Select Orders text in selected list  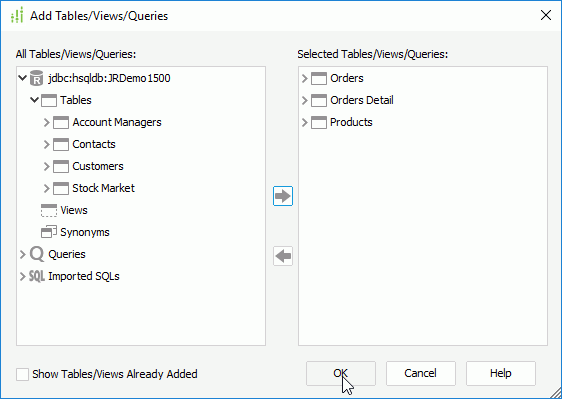[347, 78]
